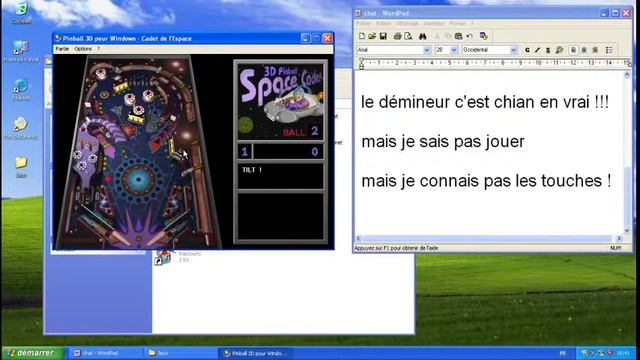Expand the Arial font name dropdown
This screenshot has width=640, height=360.
pos(427,50)
